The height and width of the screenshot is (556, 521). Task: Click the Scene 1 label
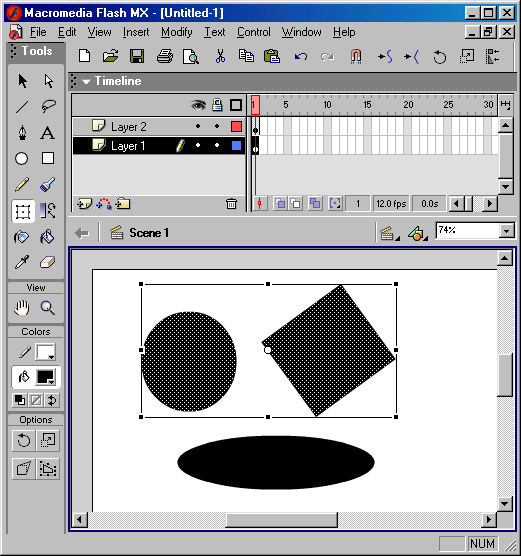(x=149, y=233)
